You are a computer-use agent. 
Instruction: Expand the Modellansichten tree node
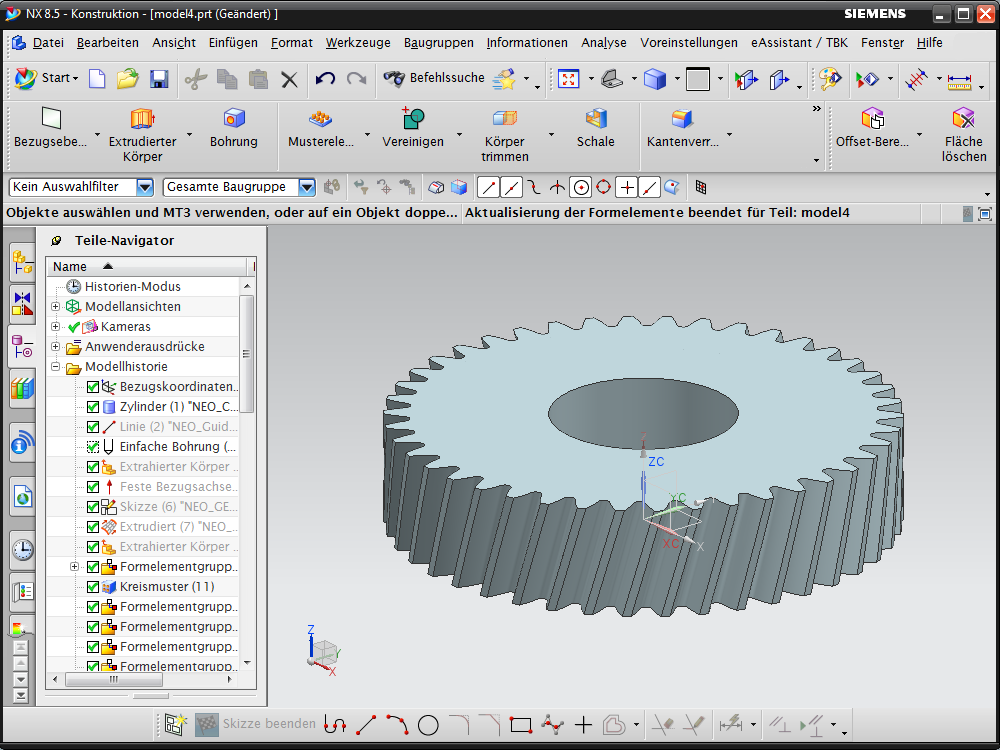click(56, 307)
